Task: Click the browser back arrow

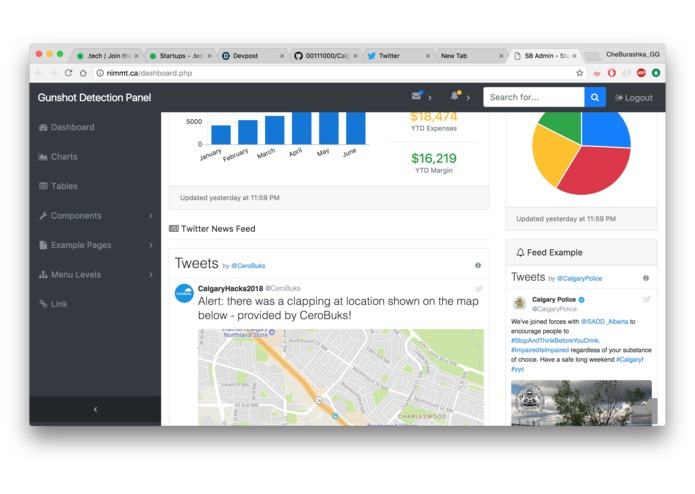Action: [39, 73]
